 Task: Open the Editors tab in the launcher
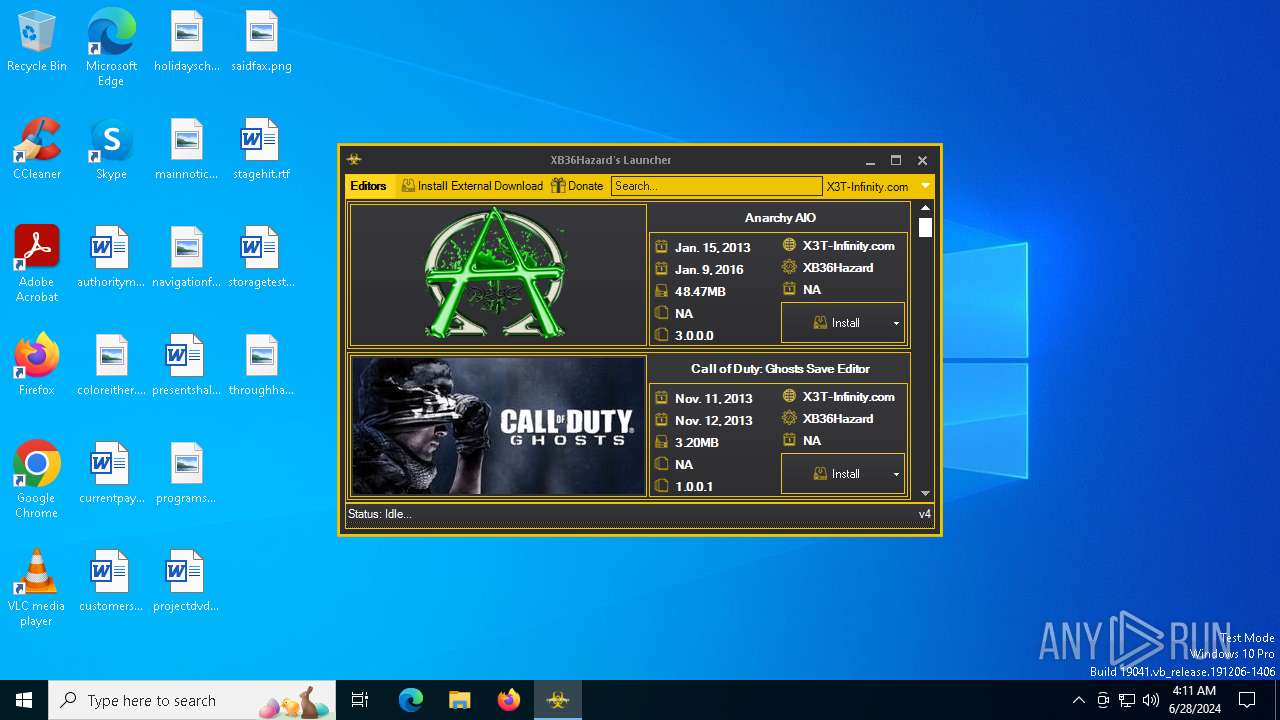[x=368, y=186]
